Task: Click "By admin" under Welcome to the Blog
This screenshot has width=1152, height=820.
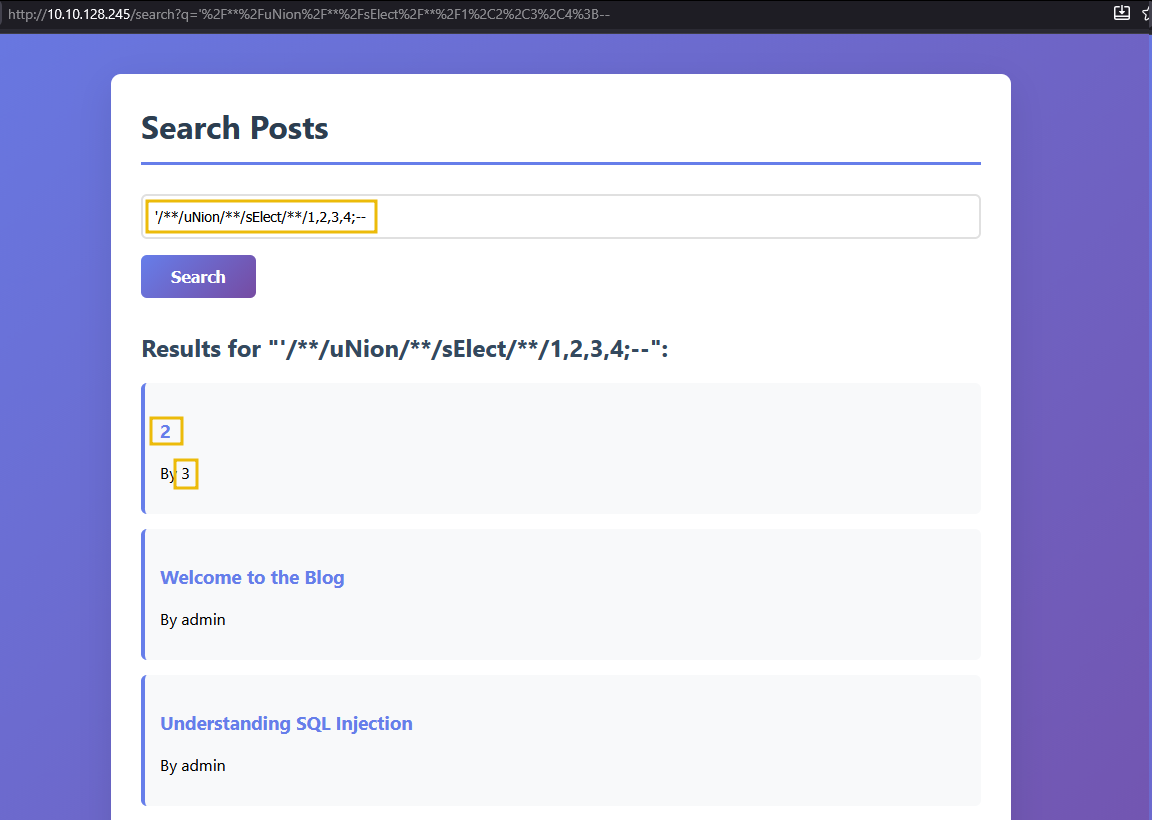Action: point(192,619)
